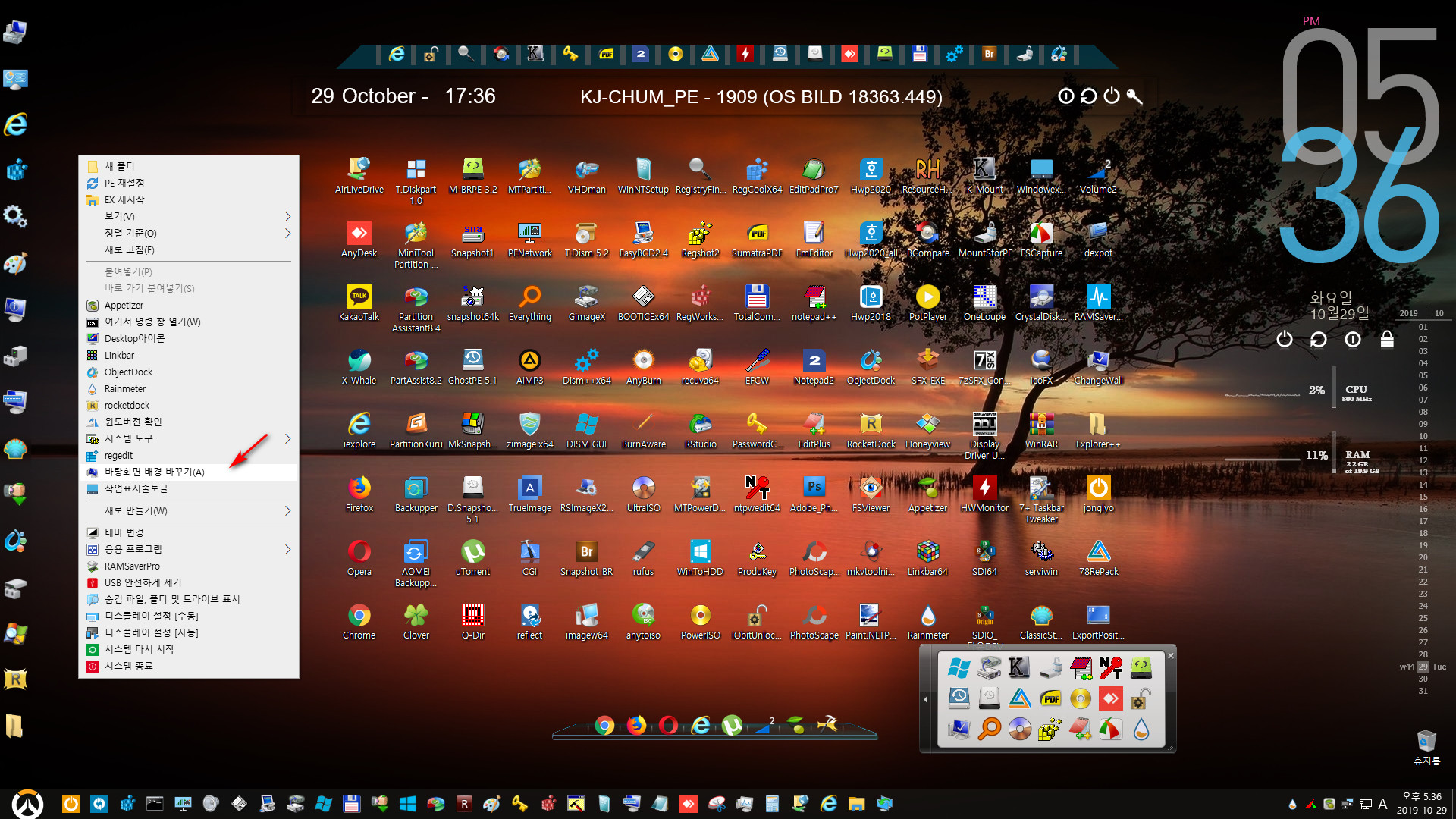Click the power icon in Rainmeter clock widget
The image size is (1456, 819).
pos(1284,339)
